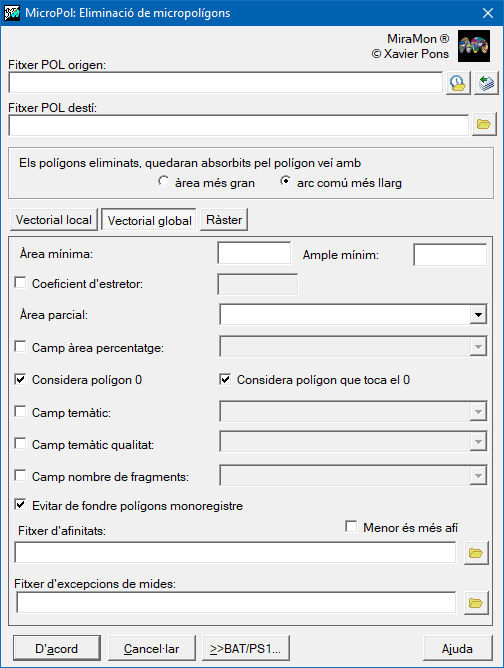
Task: Open help with the Ajuda button
Action: coord(458,648)
